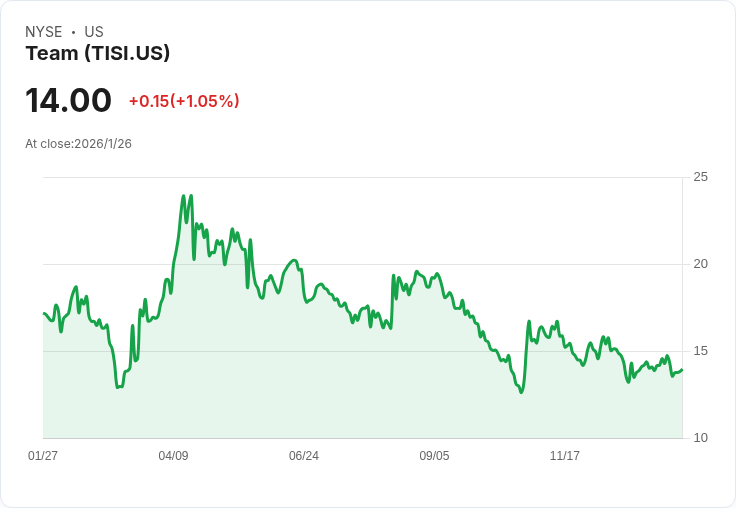
Task: Click the 20 price axis label
Action: [x=701, y=264]
